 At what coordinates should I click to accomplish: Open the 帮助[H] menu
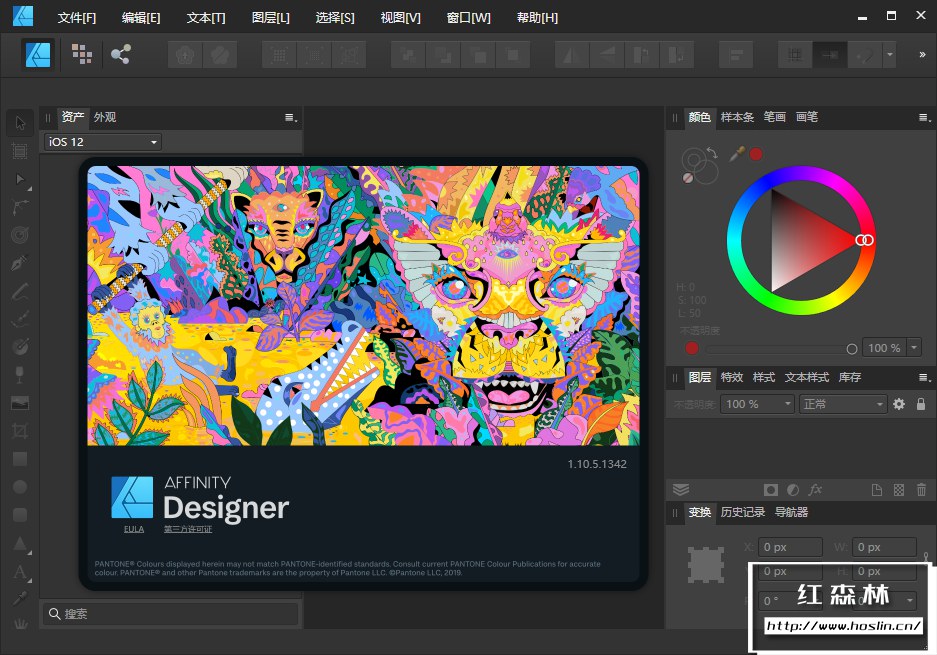537,18
